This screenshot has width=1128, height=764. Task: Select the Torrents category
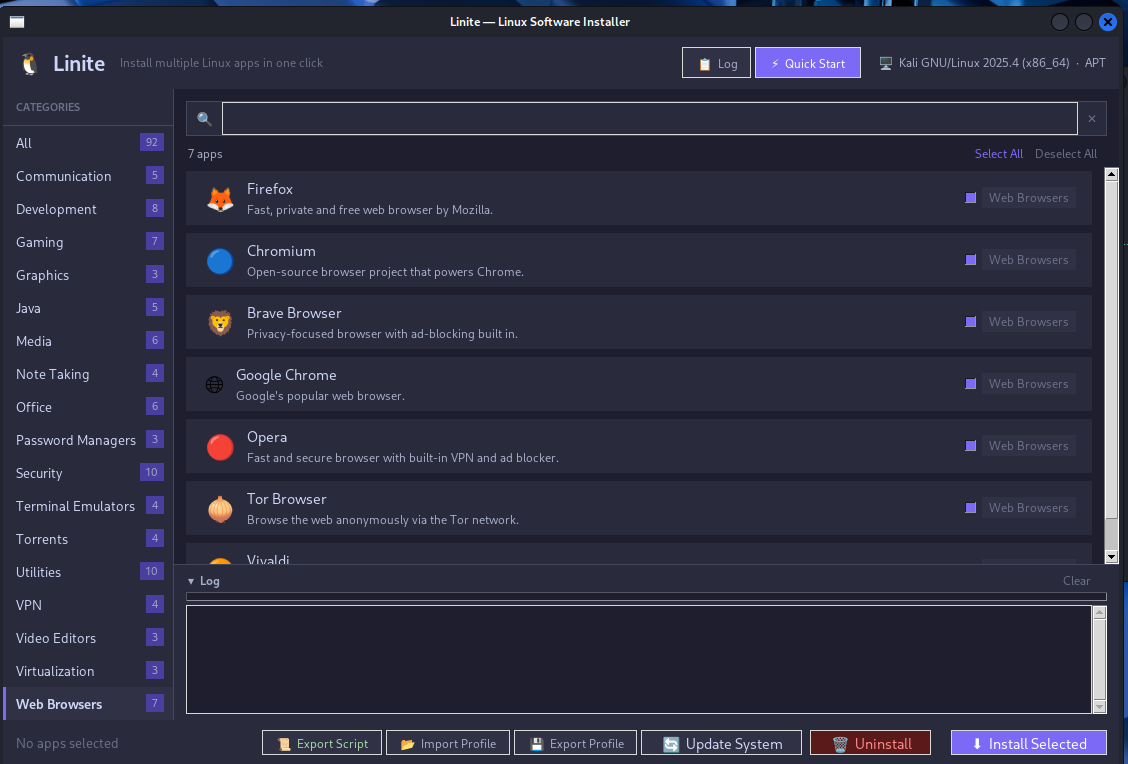pos(88,540)
